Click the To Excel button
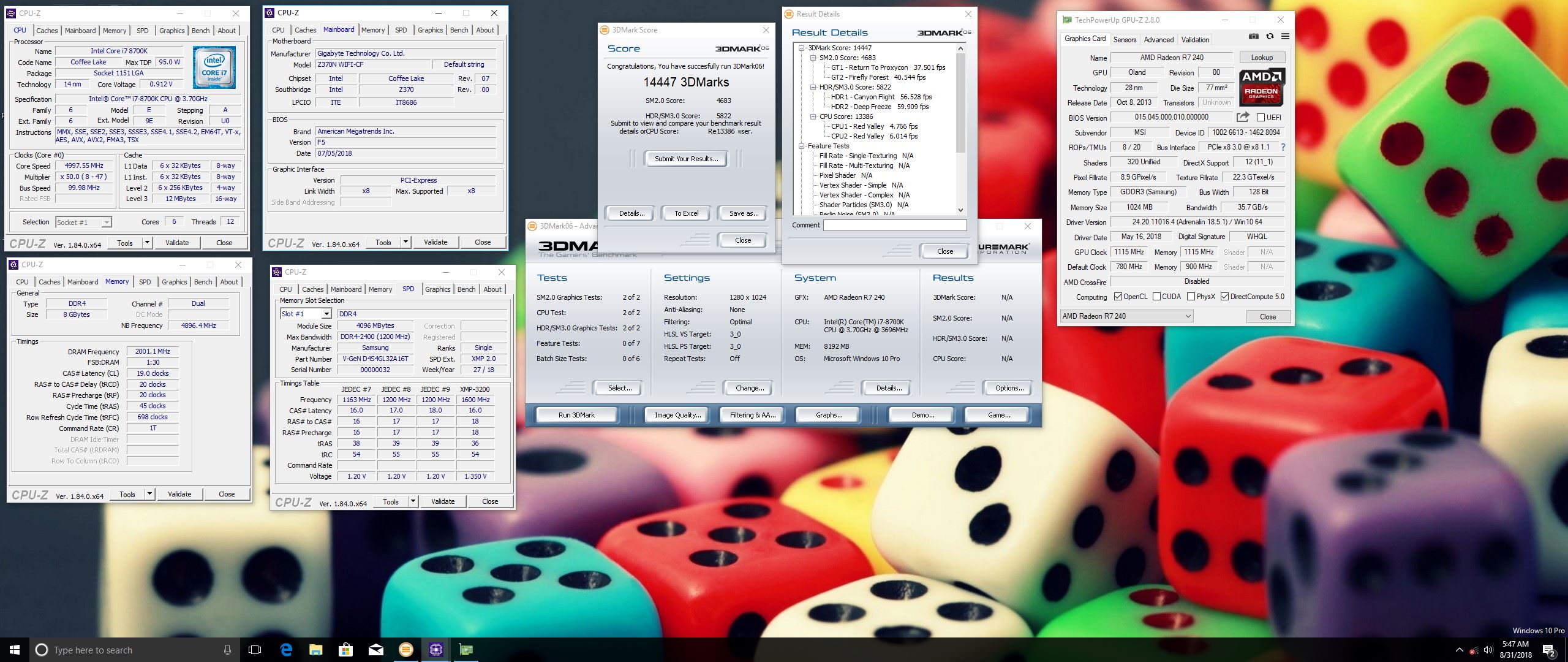This screenshot has height=662, width=1568. pos(686,213)
